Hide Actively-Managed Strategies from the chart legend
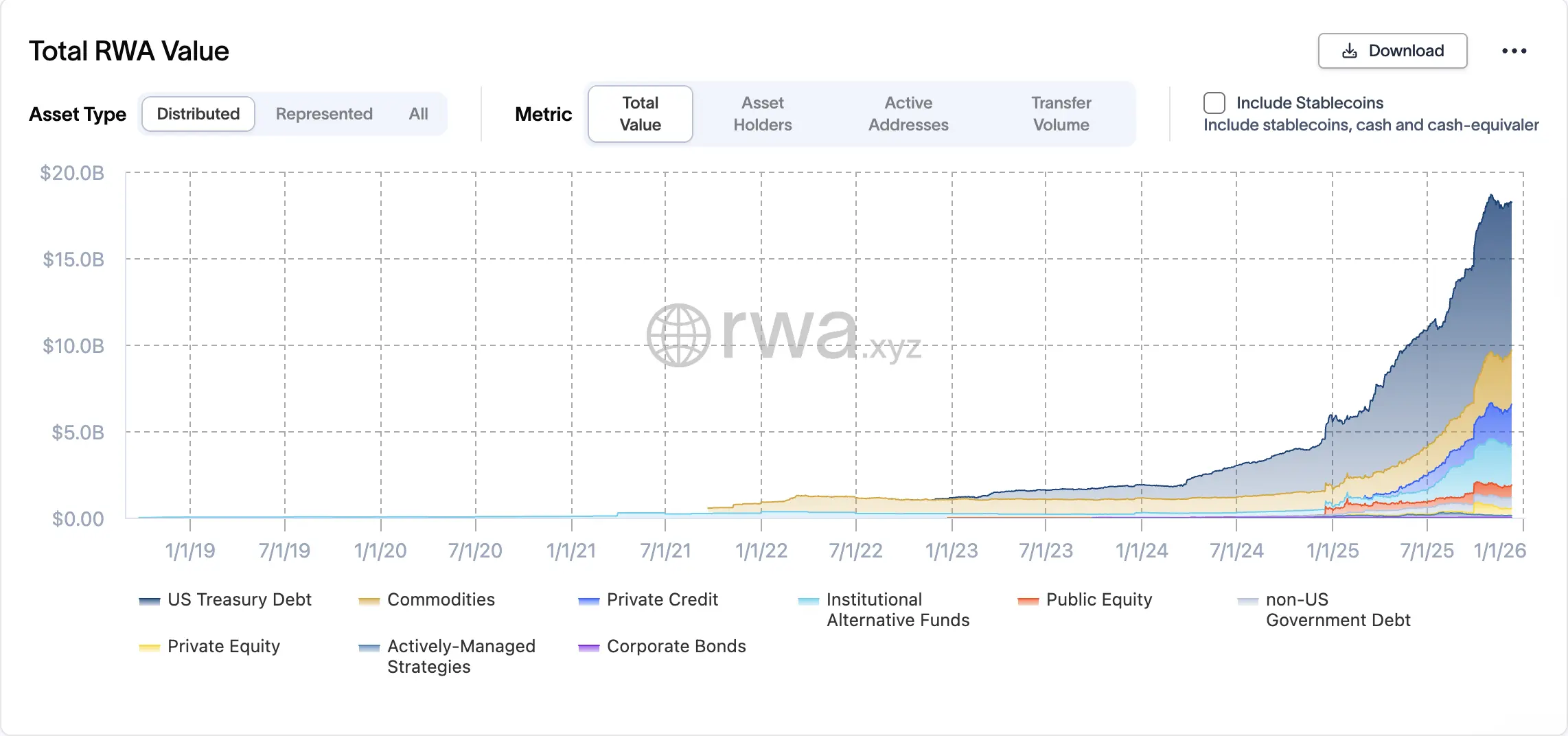 pos(368,646)
